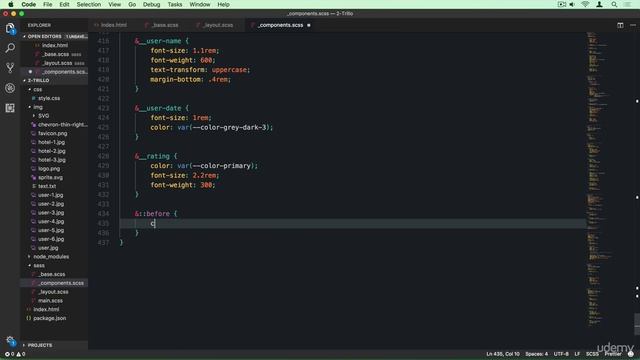Open the Explorer view icon
This screenshot has height=360, width=640.
point(10,28)
